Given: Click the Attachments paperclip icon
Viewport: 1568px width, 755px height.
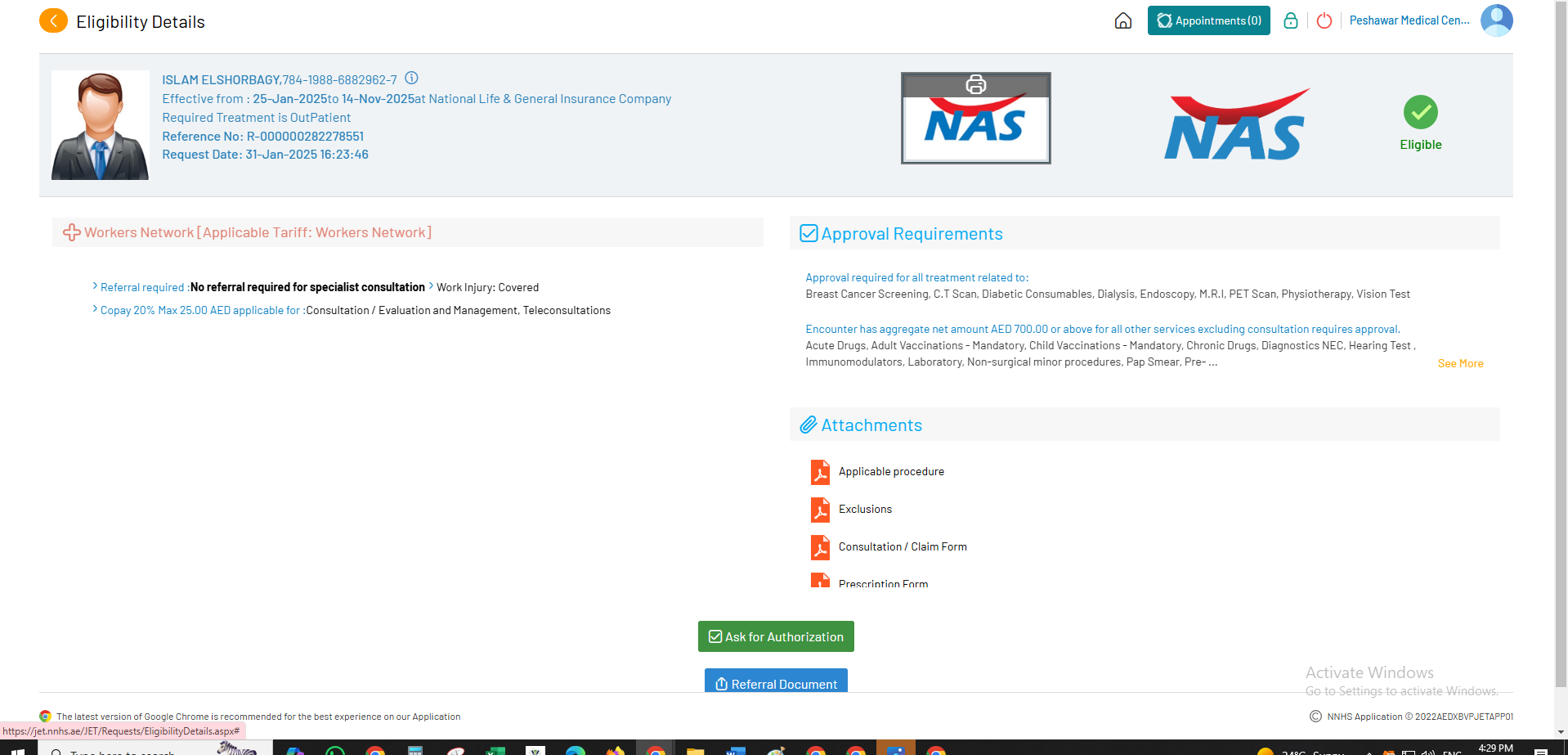Looking at the screenshot, I should (x=809, y=425).
